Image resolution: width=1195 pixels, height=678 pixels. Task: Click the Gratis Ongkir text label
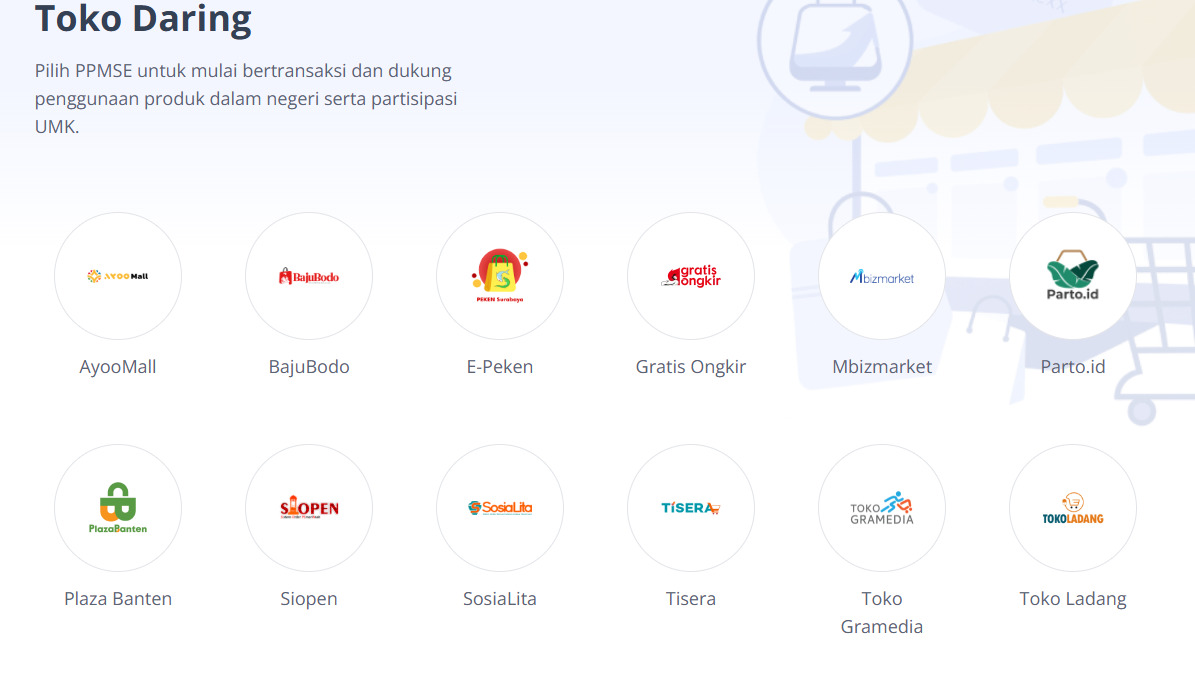pos(690,366)
